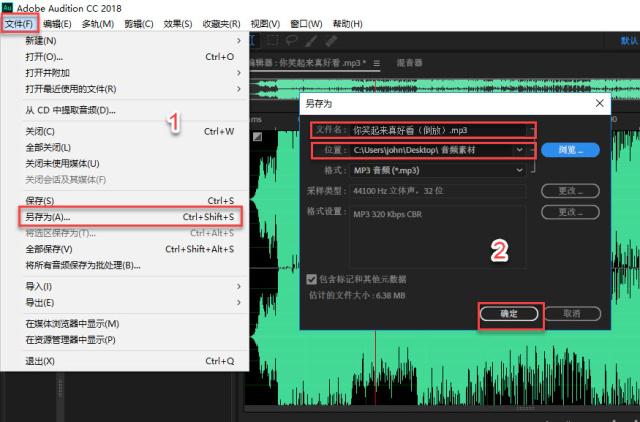Select the Lasso Selection tool
Image resolution: width=640 pixels, height=422 pixels.
pyautogui.click(x=291, y=40)
